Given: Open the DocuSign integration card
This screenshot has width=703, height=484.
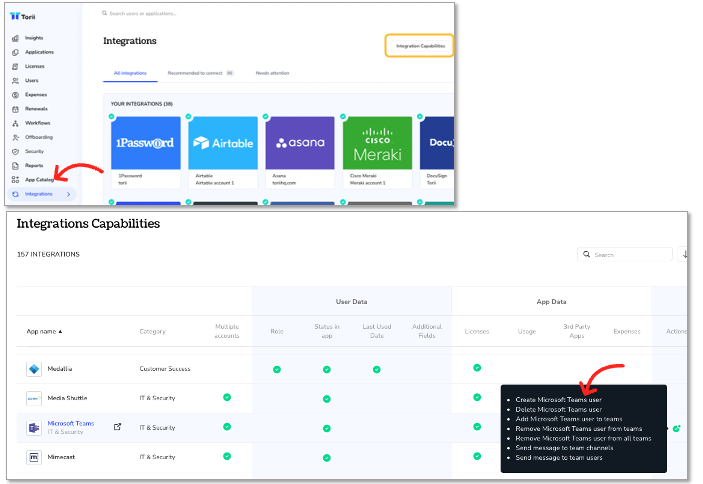Looking at the screenshot, I should (437, 152).
